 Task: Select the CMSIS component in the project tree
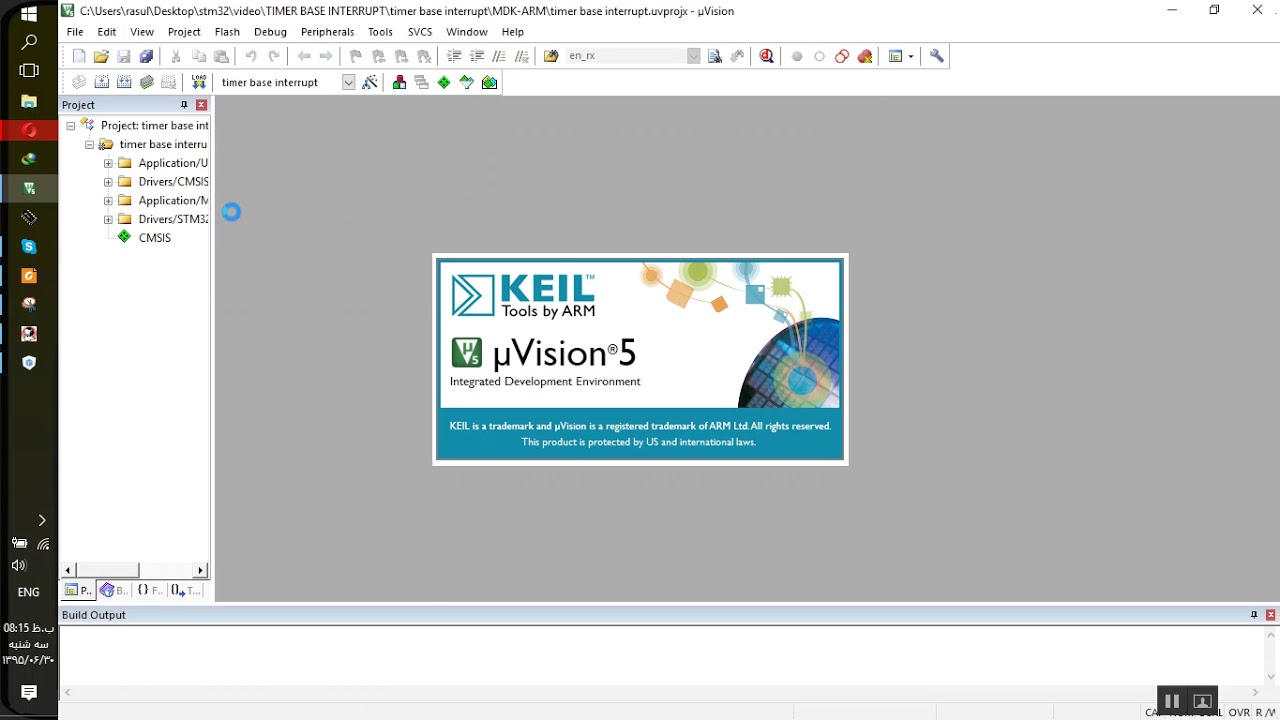point(155,238)
